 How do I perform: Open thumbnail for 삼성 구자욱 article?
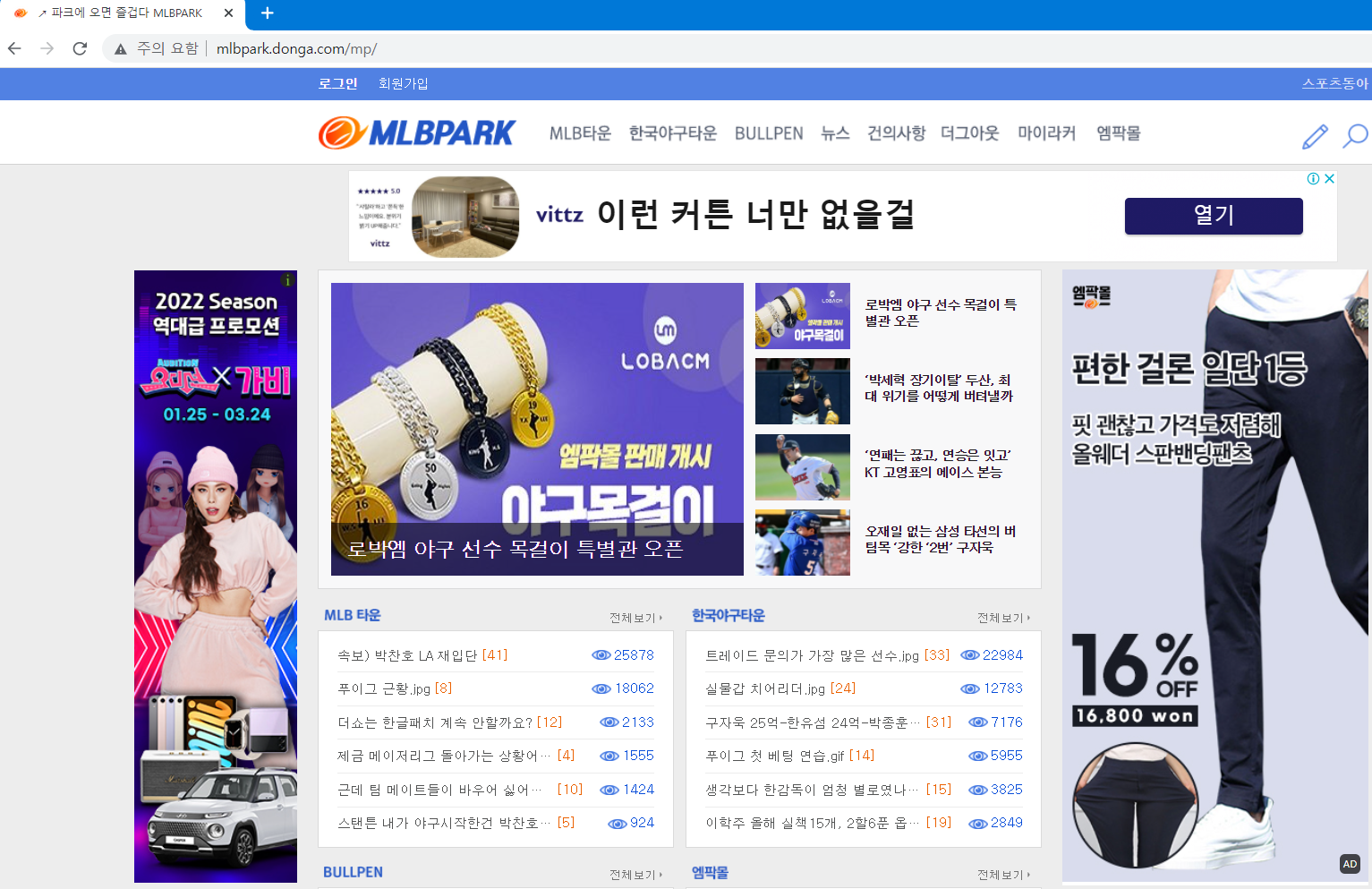(803, 543)
